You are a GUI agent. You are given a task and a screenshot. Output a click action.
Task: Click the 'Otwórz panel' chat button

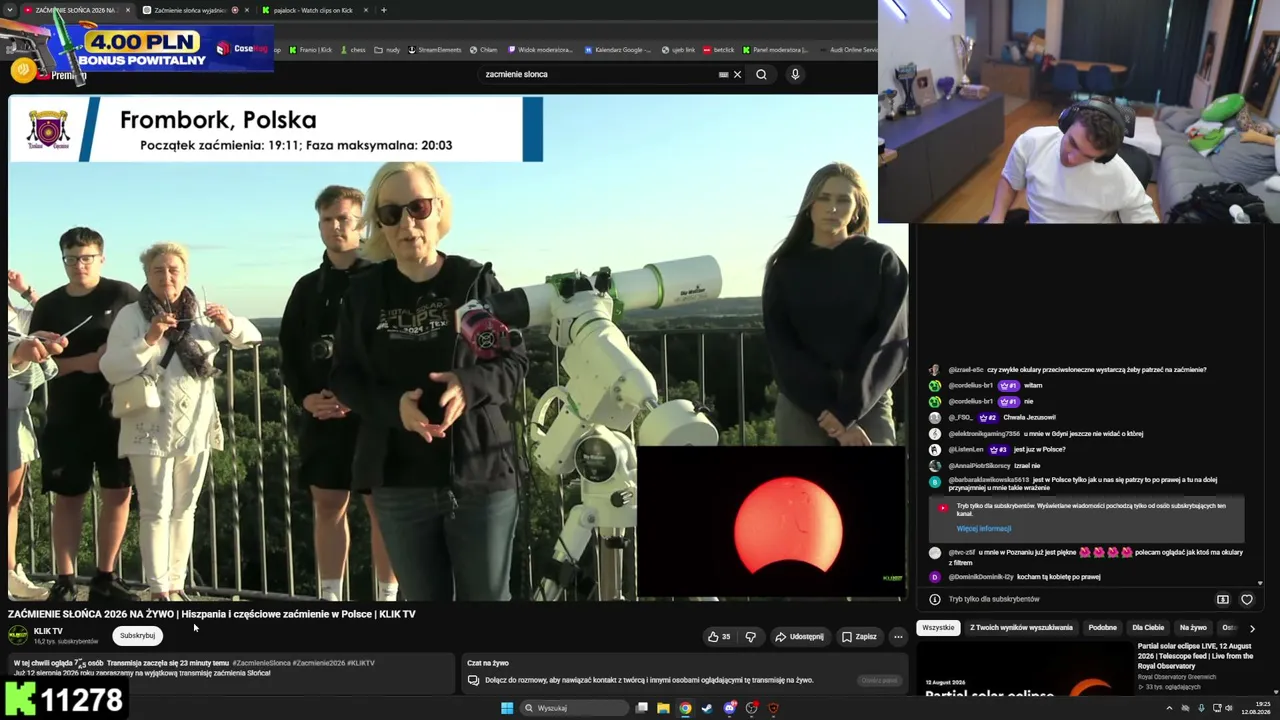pyautogui.click(x=879, y=681)
